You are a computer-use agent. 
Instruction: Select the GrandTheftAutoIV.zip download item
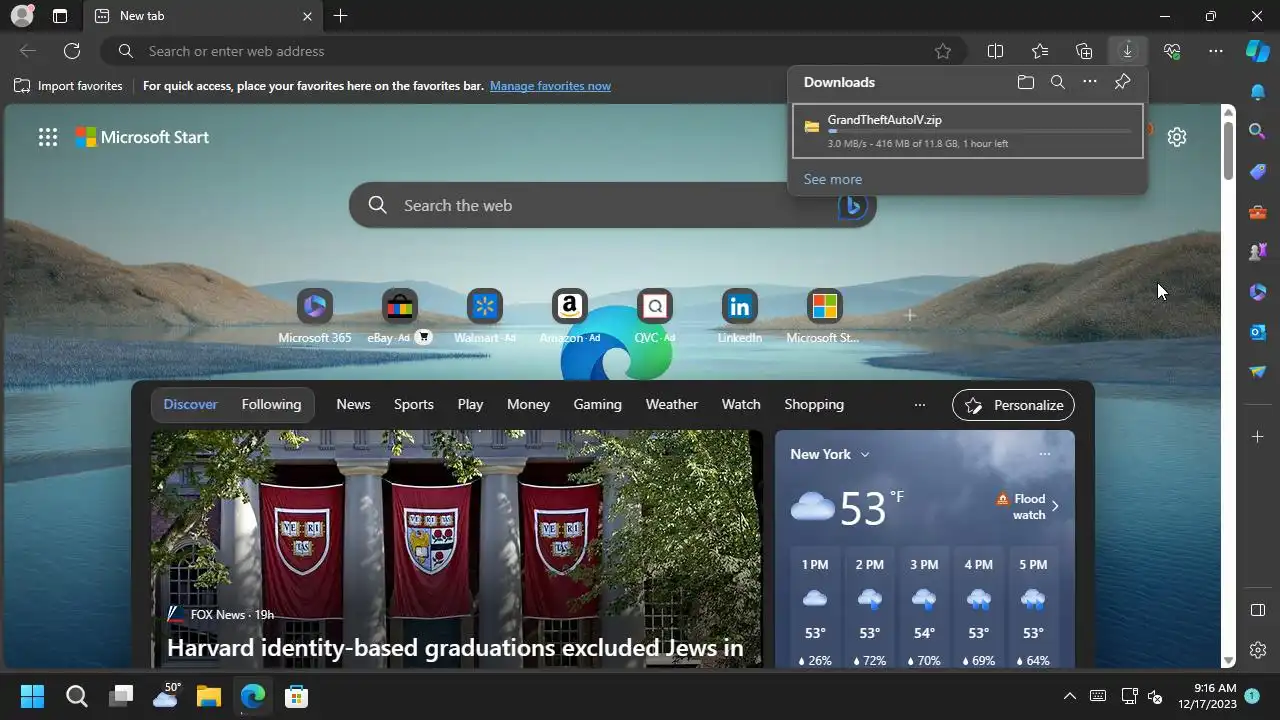[968, 131]
